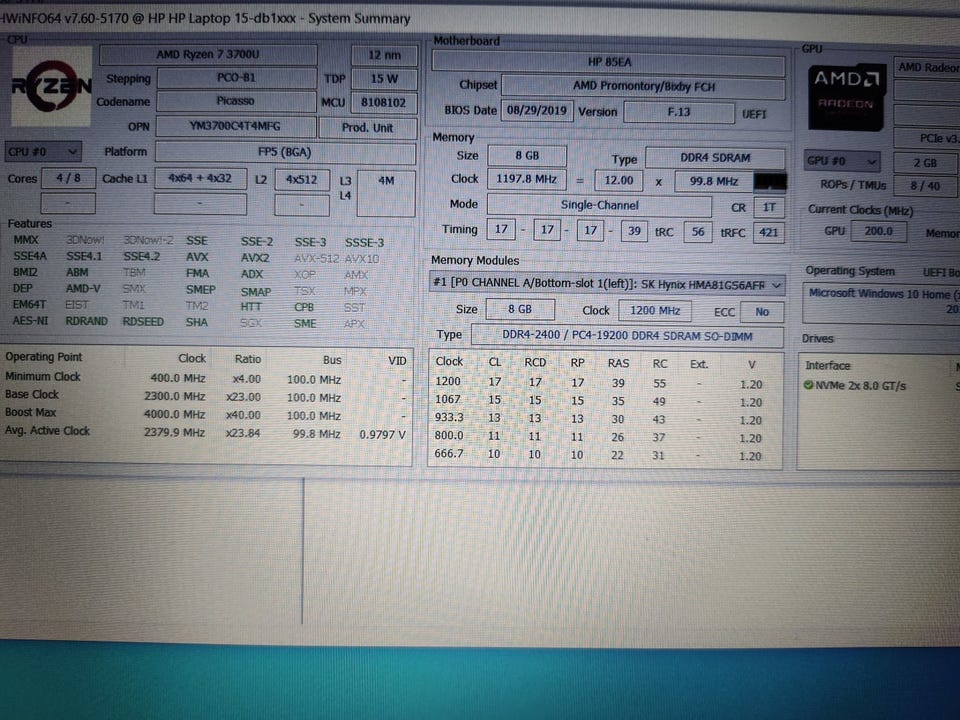Click the Cores 4 / 8 value
The width and height of the screenshot is (960, 720).
[68, 178]
